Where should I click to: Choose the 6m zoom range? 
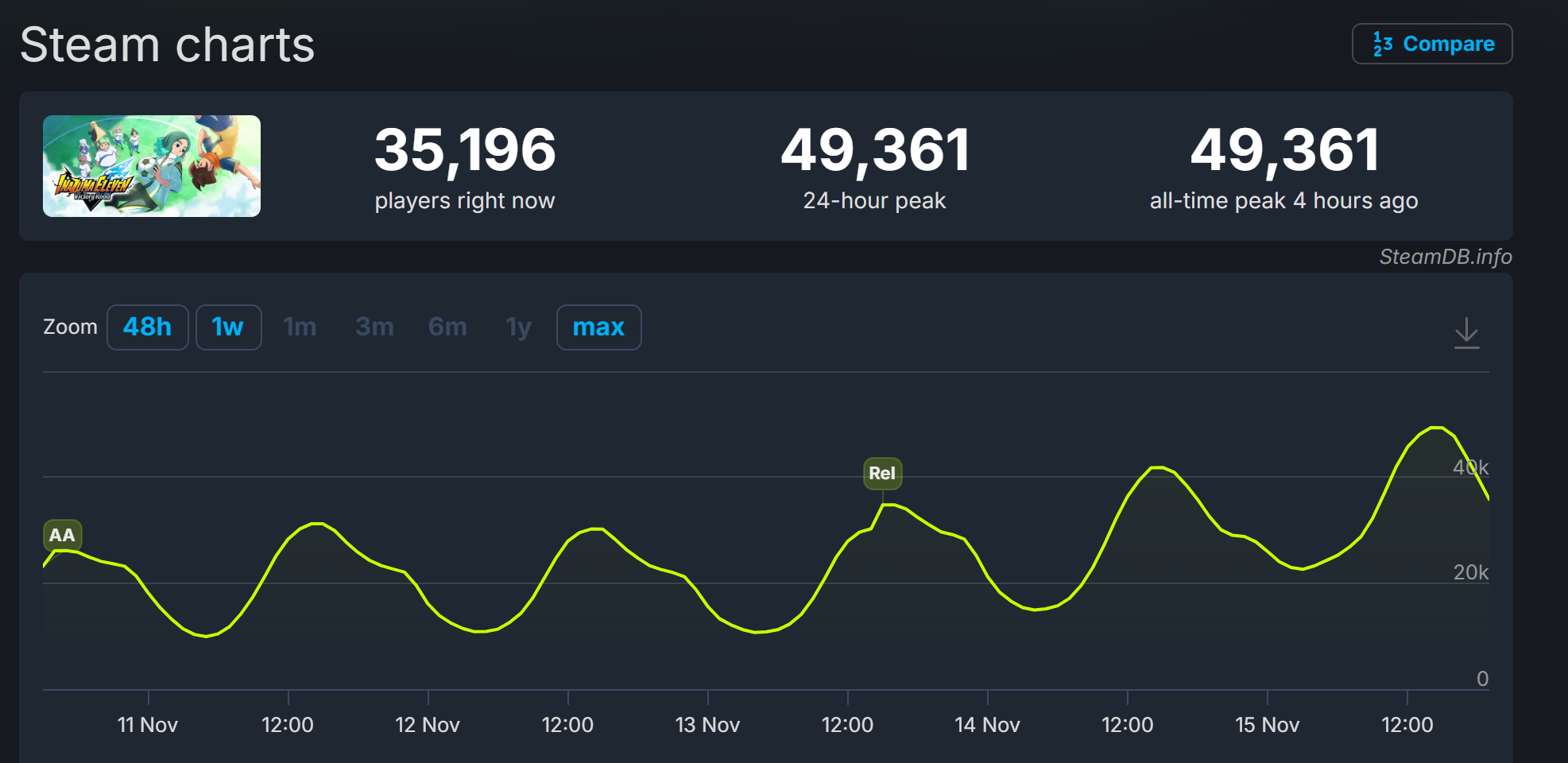[447, 327]
